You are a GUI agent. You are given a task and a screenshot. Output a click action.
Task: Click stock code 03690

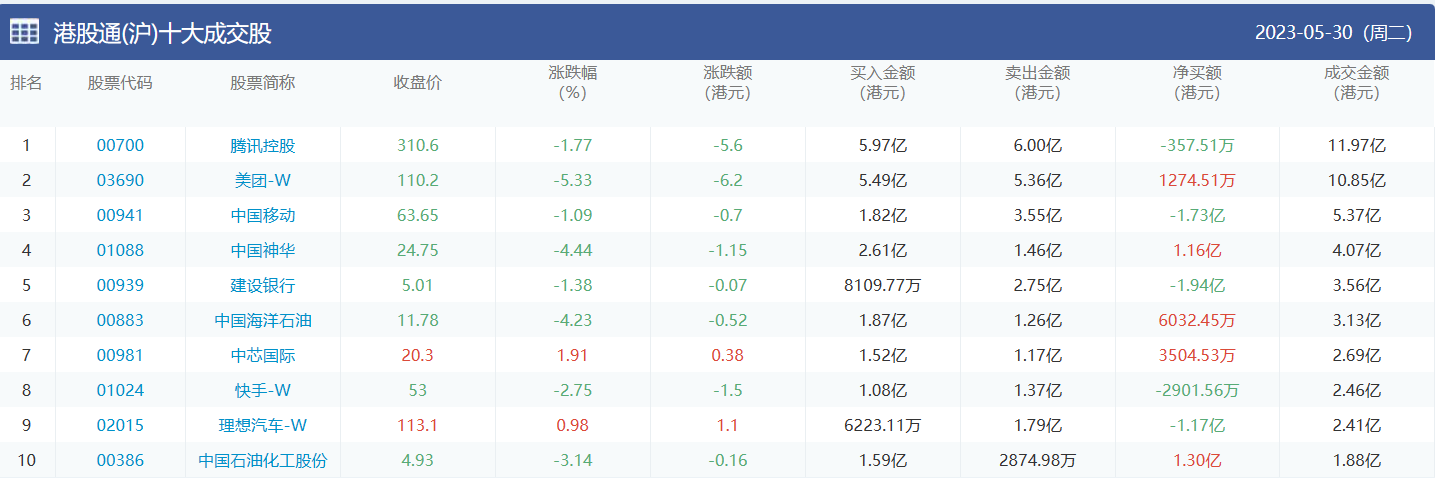click(120, 180)
